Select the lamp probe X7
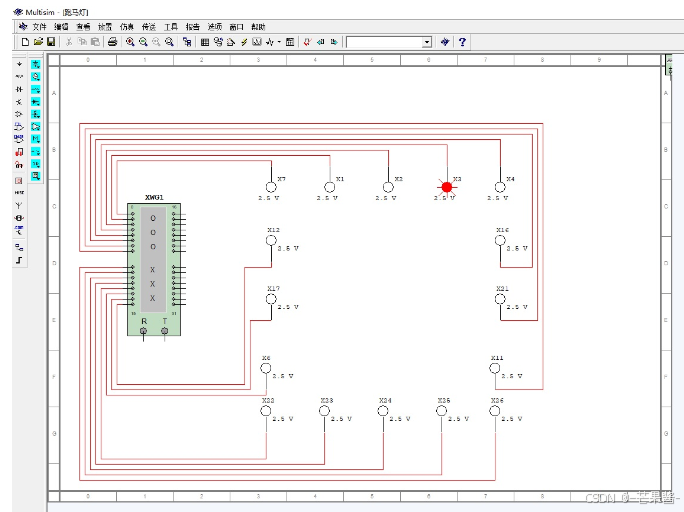The image size is (684, 512). click(x=271, y=187)
